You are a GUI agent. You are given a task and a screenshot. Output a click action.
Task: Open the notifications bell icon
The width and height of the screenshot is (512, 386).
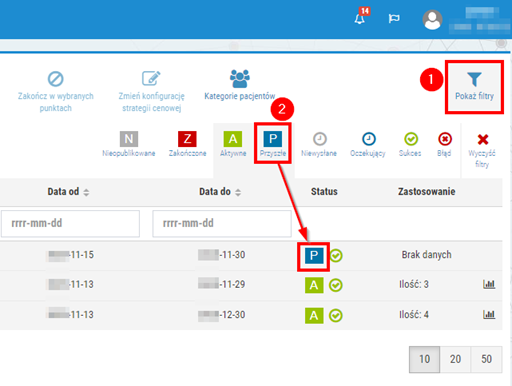(x=360, y=18)
